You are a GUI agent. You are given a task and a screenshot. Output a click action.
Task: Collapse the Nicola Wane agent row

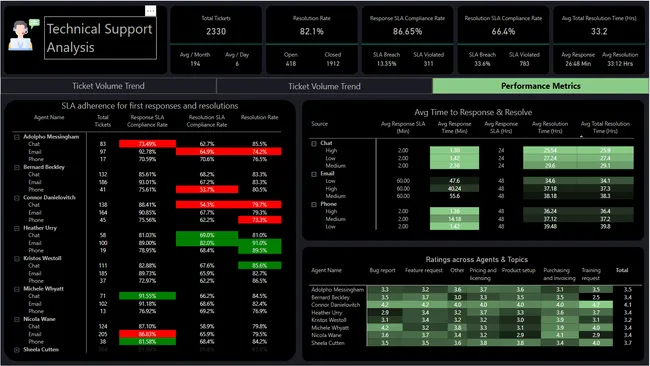[x=17, y=320]
